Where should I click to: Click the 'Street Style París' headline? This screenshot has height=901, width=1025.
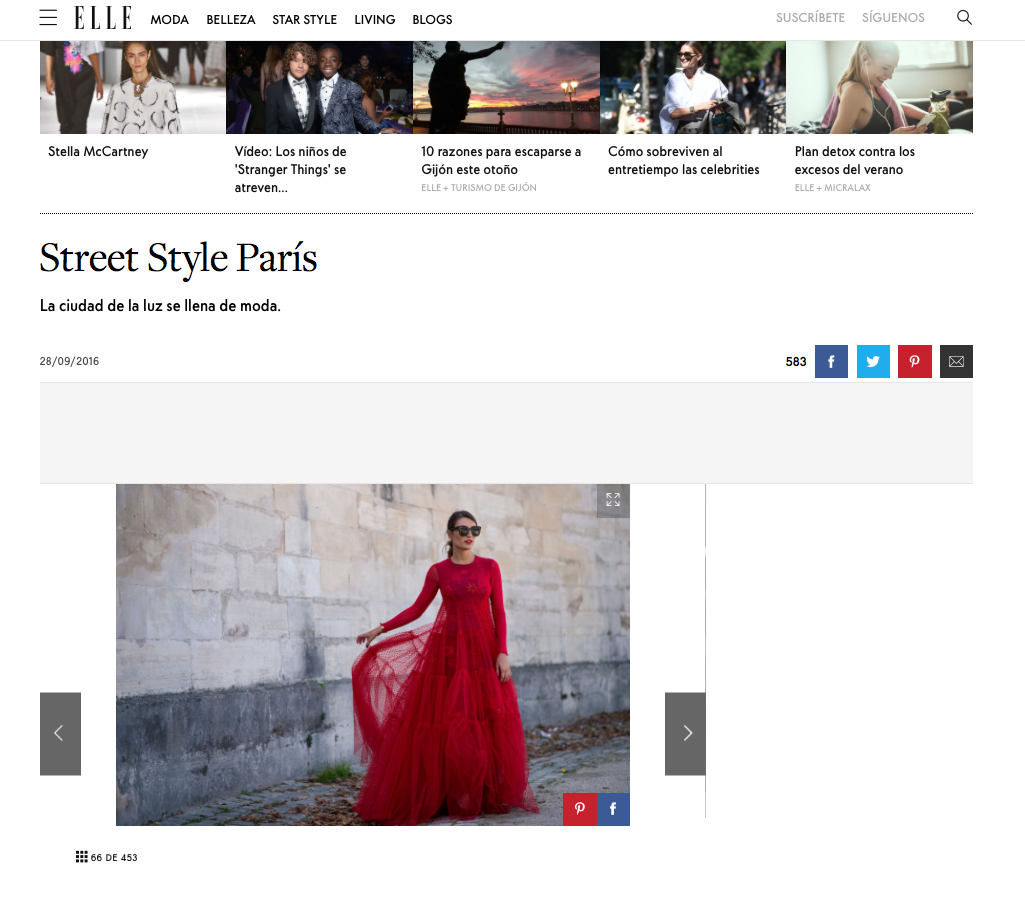point(178,258)
